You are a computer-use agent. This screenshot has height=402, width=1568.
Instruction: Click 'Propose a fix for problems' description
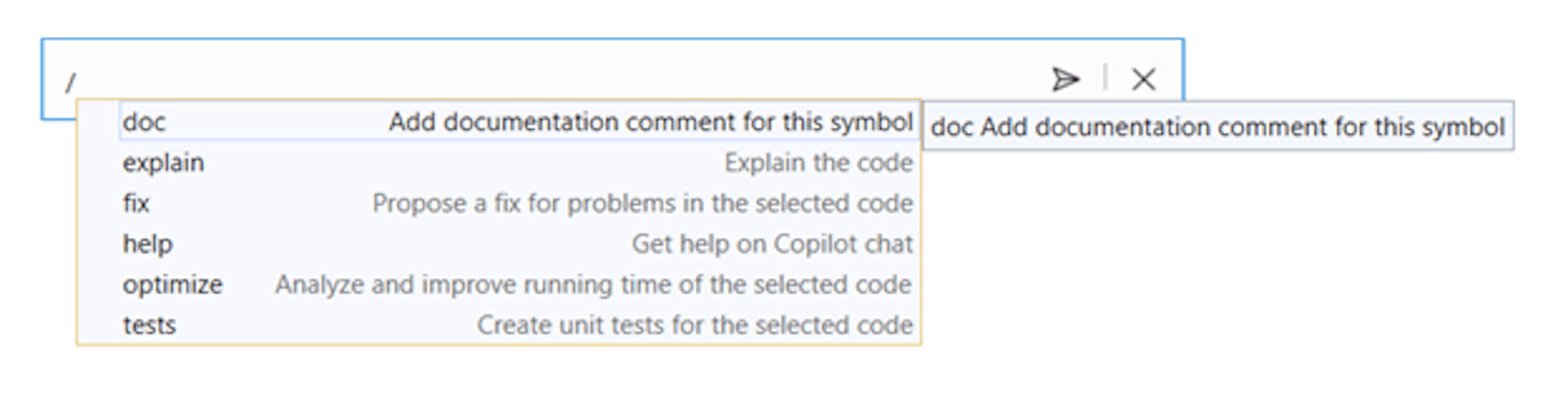pos(642,203)
